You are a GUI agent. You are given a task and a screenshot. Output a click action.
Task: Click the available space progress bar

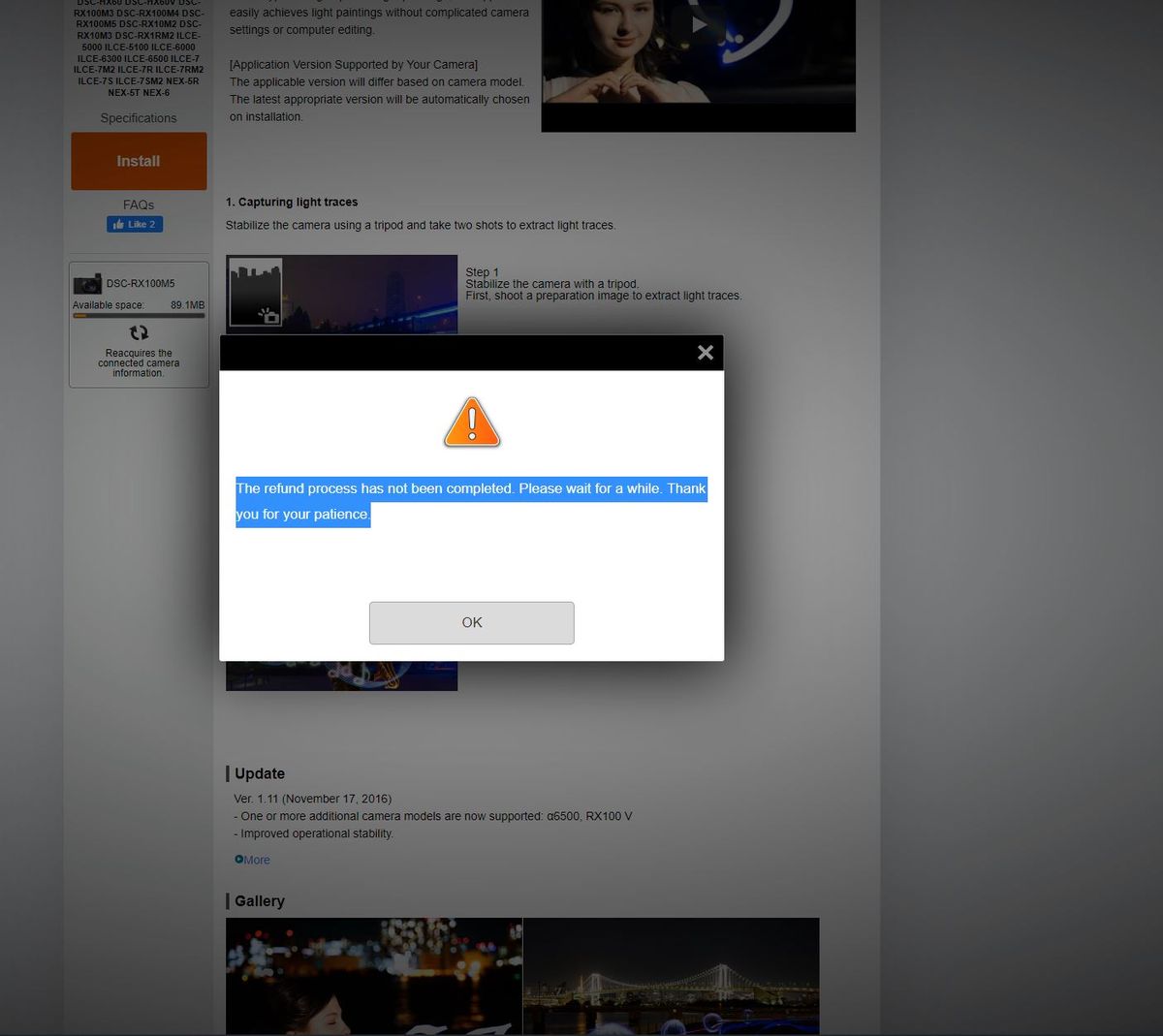point(139,315)
